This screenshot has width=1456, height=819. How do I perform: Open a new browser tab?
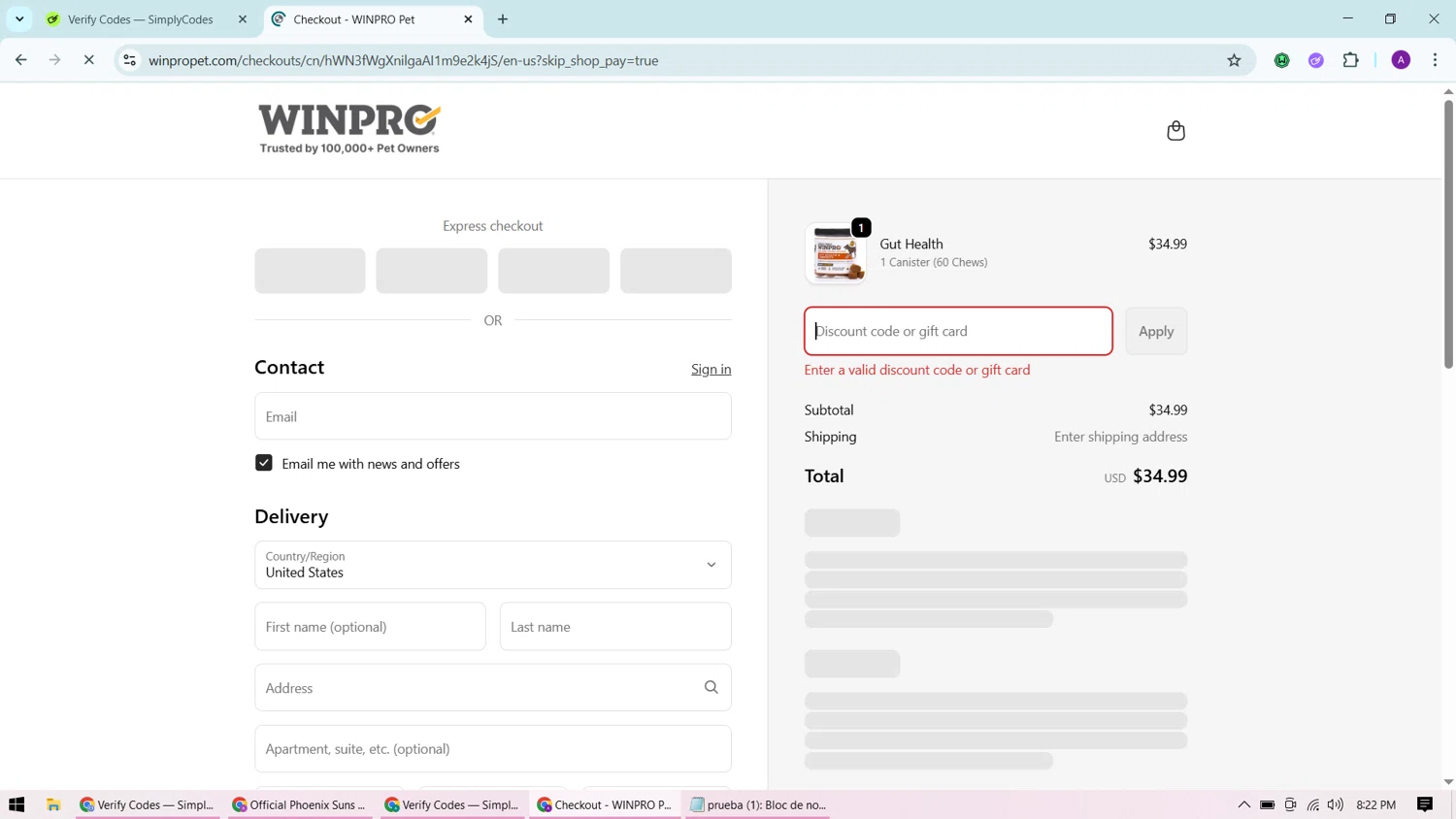coord(503,19)
